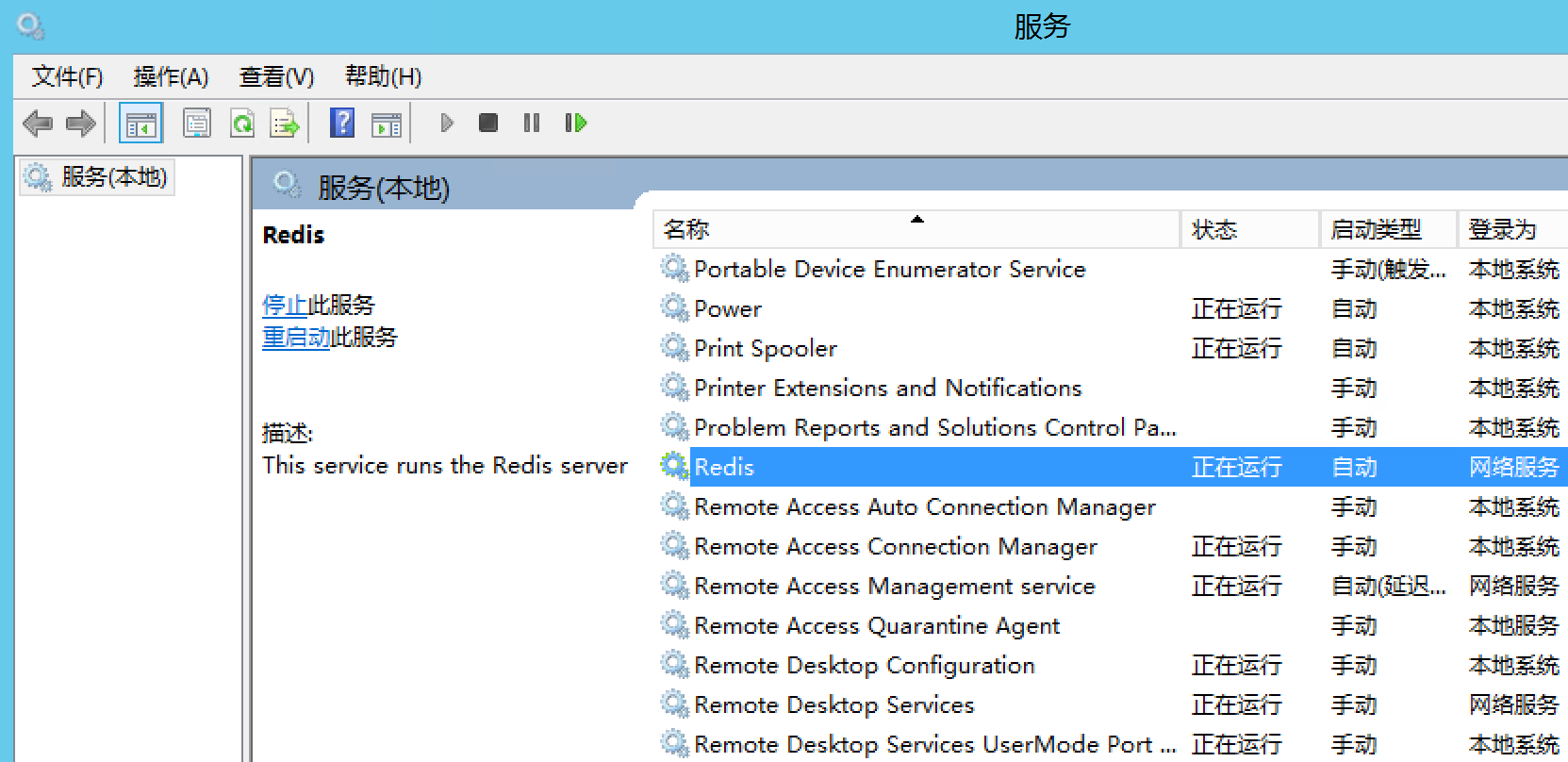Click the Redis description text

click(x=445, y=465)
